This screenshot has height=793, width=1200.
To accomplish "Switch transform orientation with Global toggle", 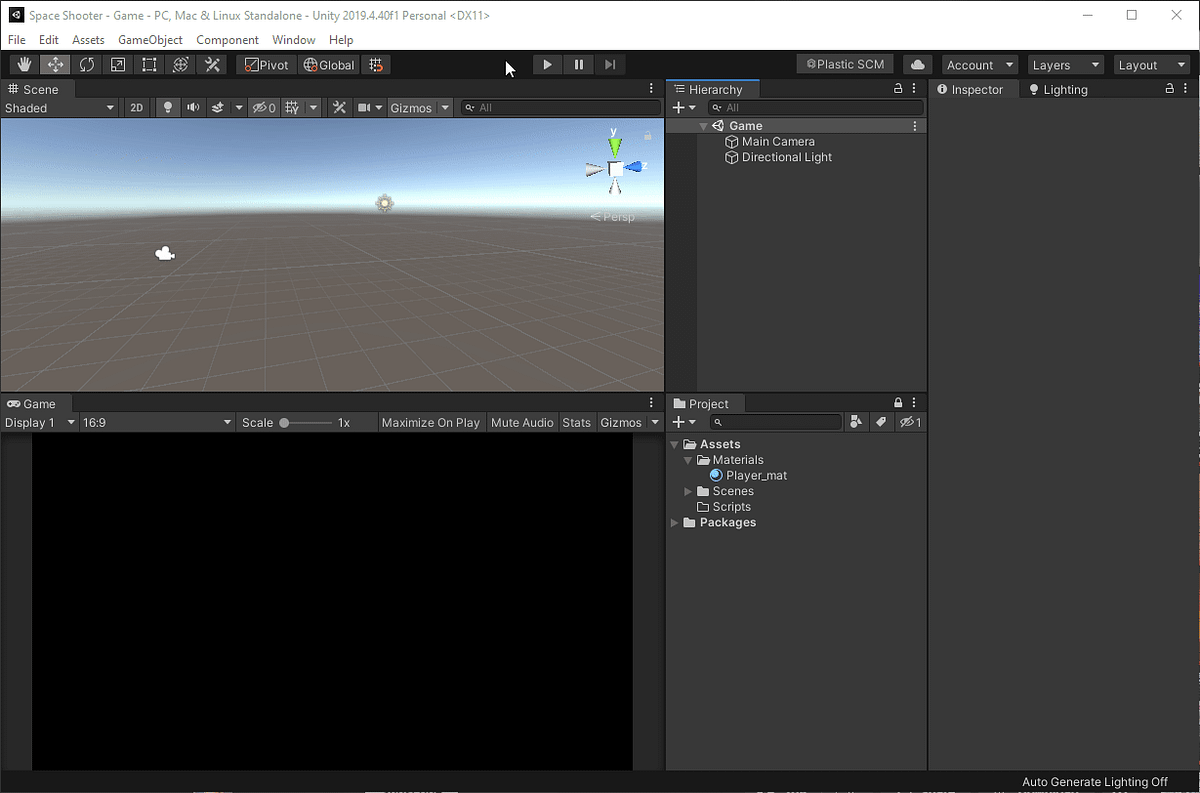I will tap(328, 64).
